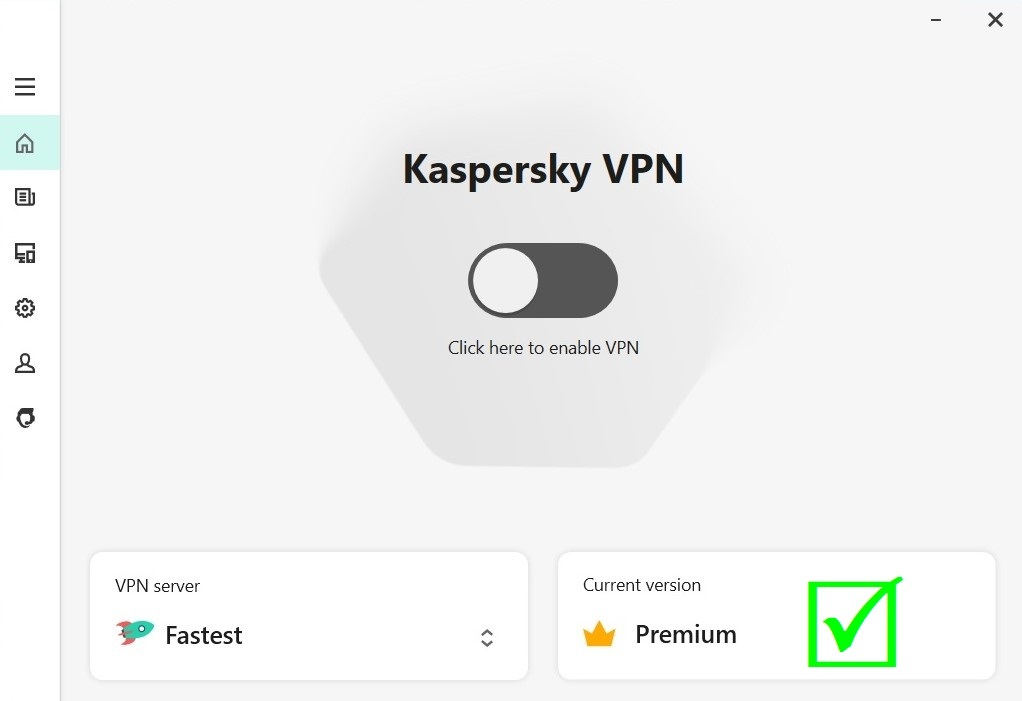Open the news page icon in the sidebar
This screenshot has width=1022, height=701.
25,198
